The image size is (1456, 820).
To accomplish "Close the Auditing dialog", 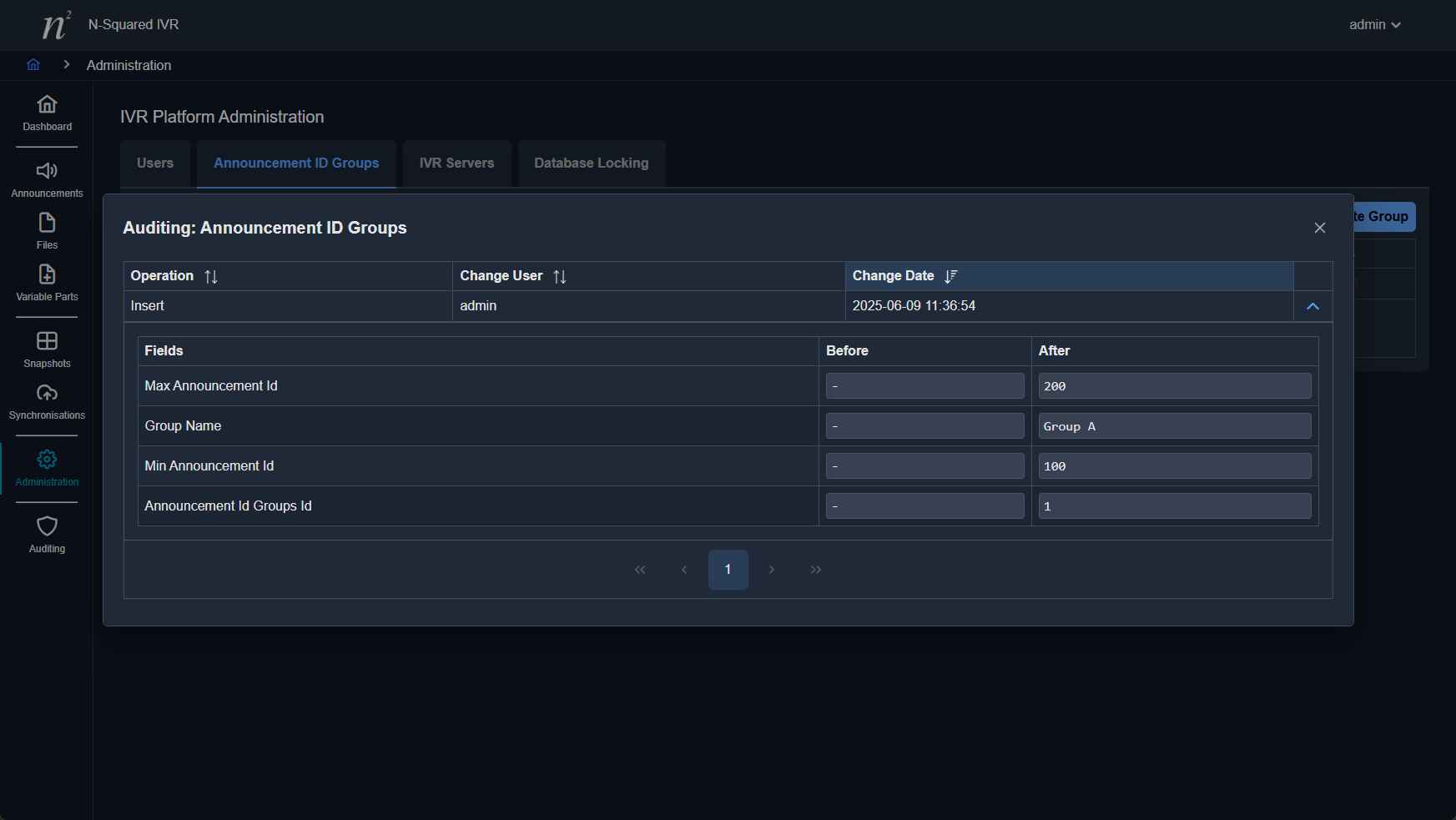I will (x=1319, y=229).
